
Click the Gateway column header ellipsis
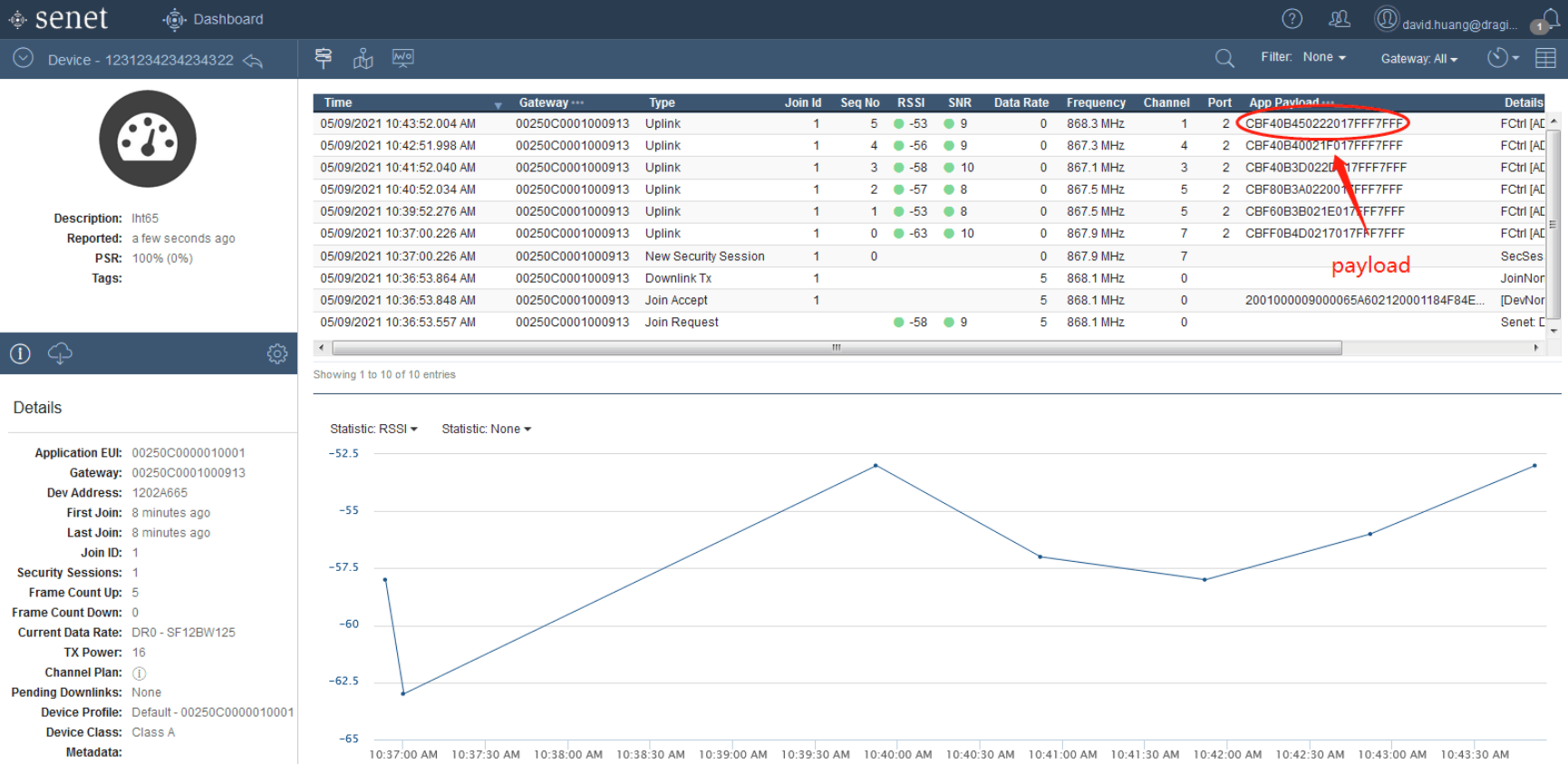pos(577,102)
